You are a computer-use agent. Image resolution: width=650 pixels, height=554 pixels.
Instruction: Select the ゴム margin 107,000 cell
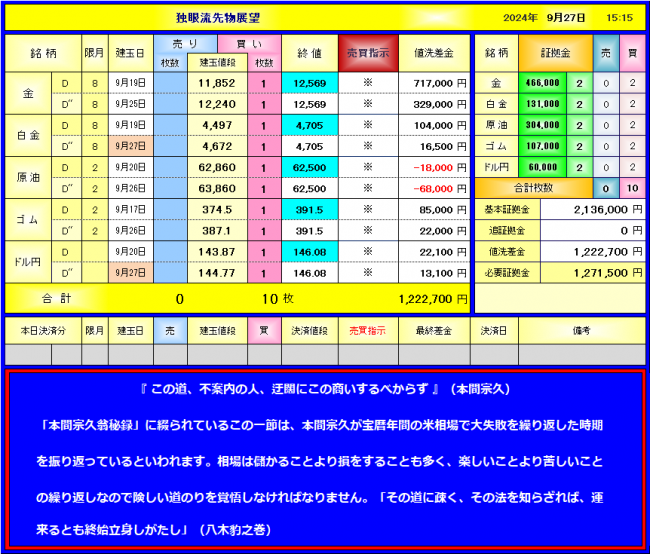543,146
